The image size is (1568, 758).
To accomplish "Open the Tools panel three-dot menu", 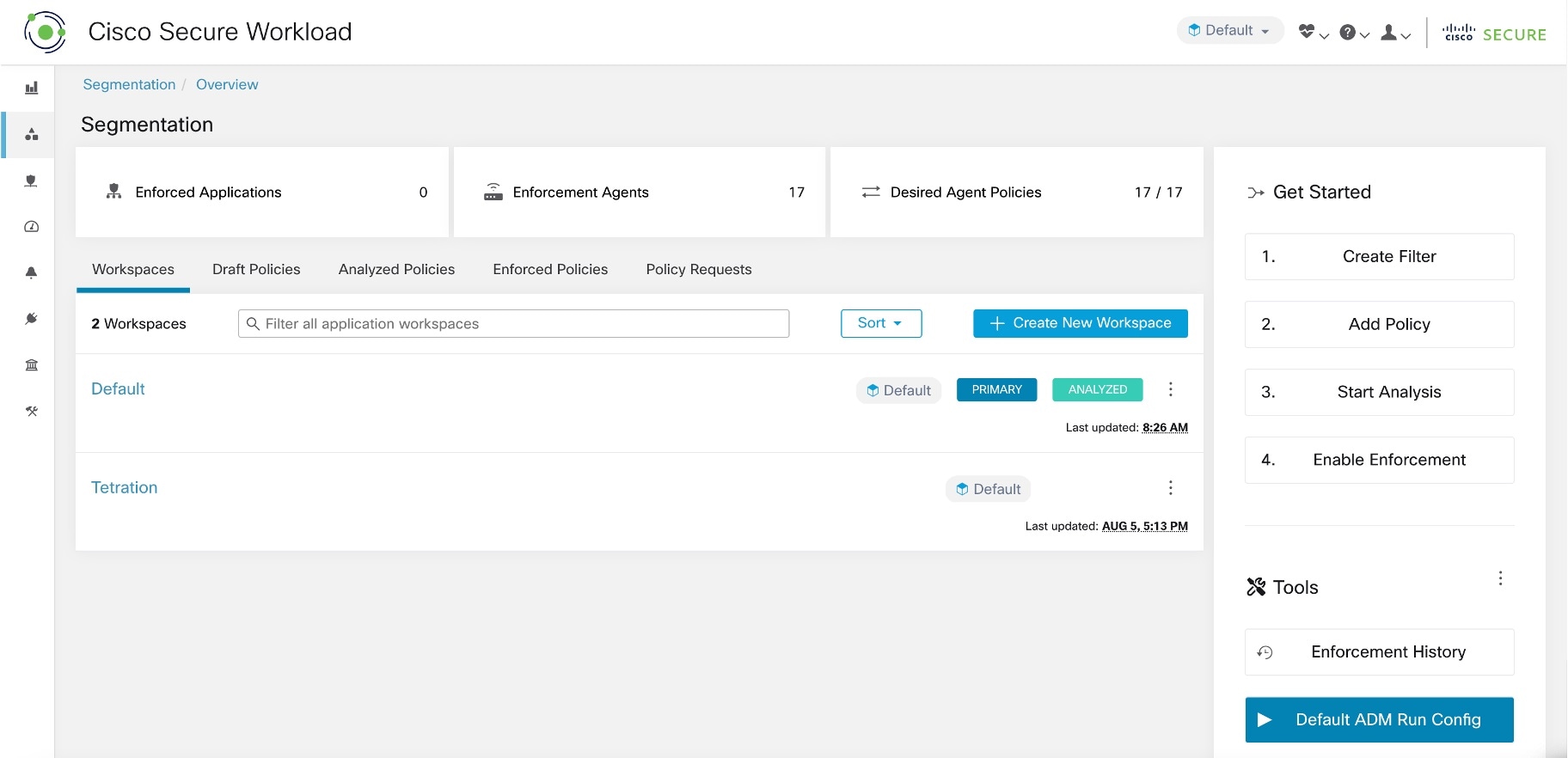I will click(1500, 578).
